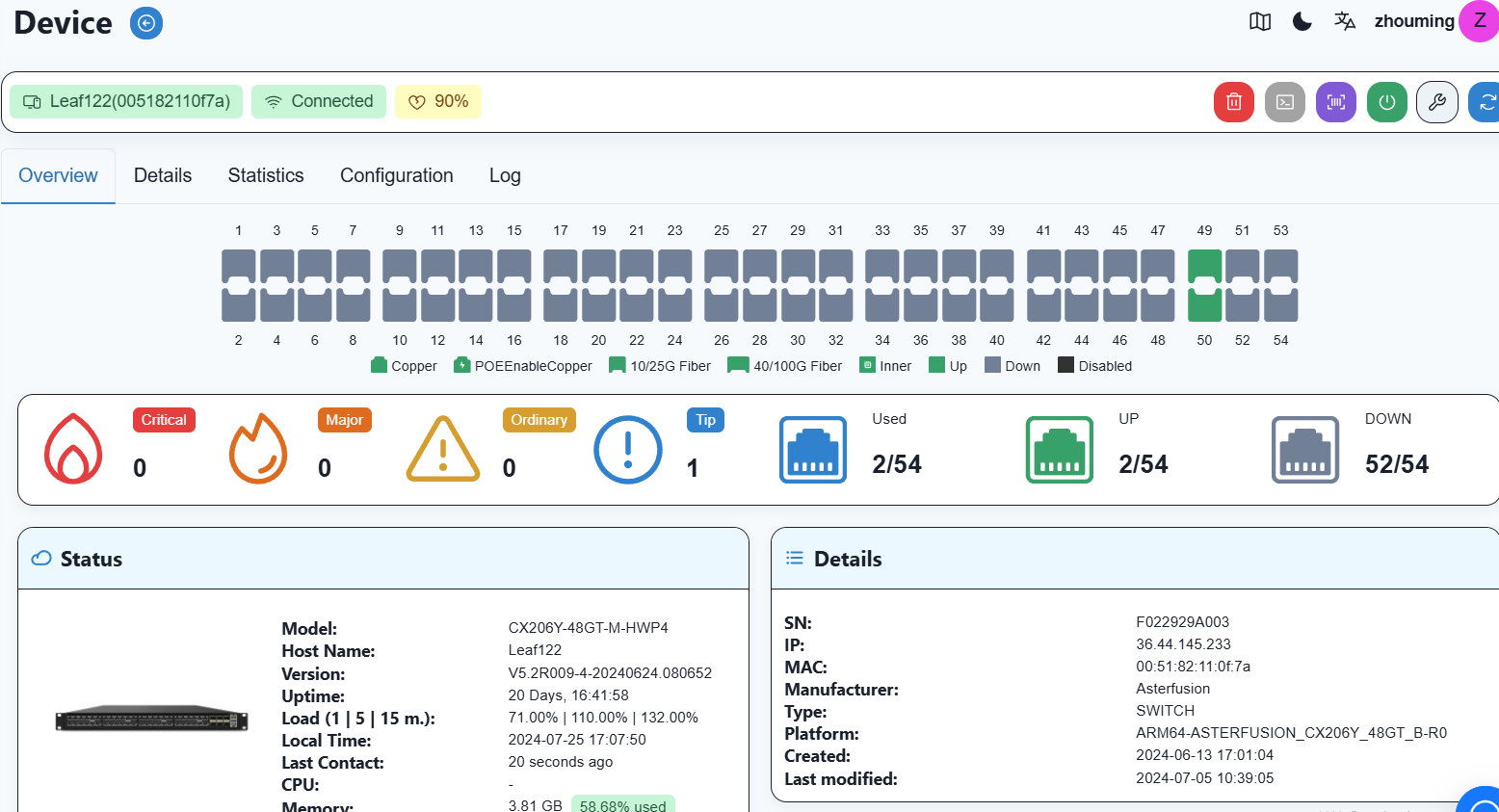The width and height of the screenshot is (1499, 812).
Task: Switch to the Log tab
Action: [505, 175]
